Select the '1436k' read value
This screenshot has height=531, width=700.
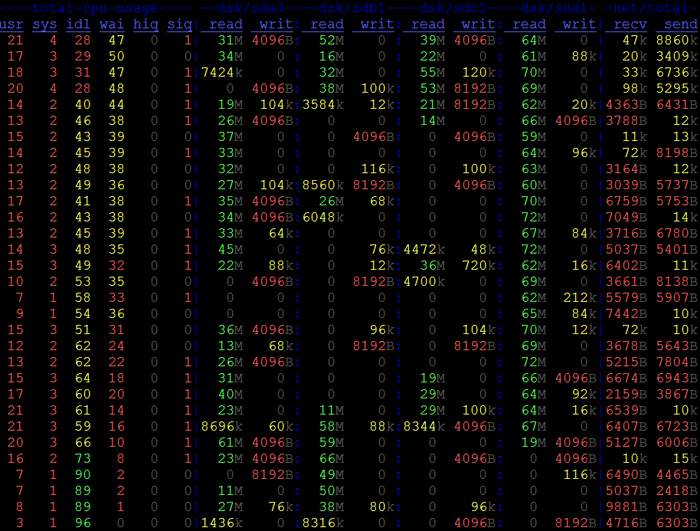[222, 523]
